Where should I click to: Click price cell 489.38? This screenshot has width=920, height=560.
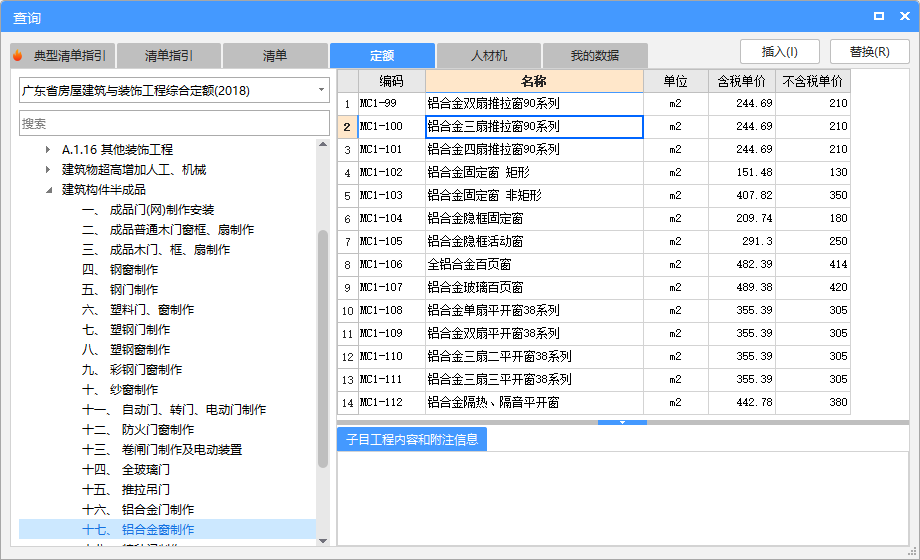point(742,287)
